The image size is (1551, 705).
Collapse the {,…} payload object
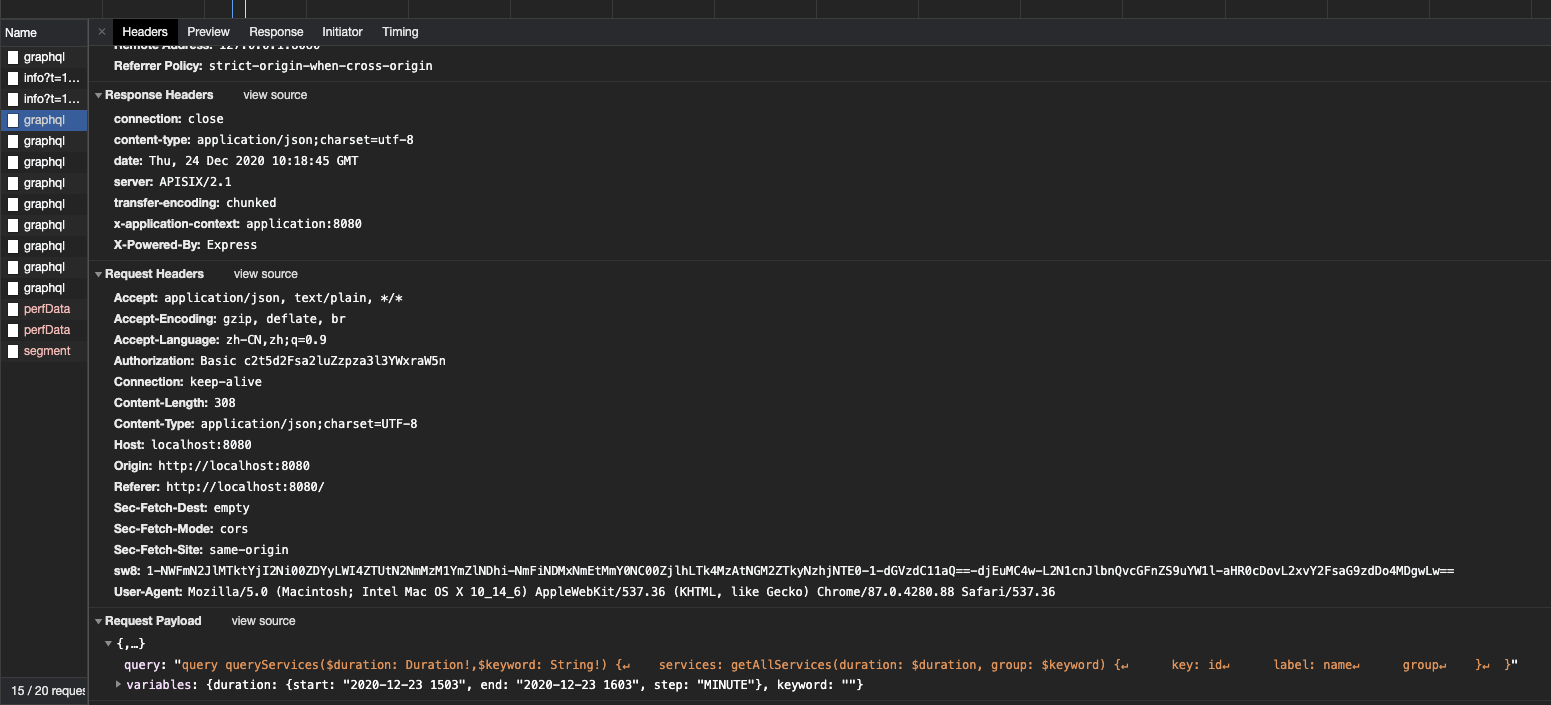click(x=109, y=644)
